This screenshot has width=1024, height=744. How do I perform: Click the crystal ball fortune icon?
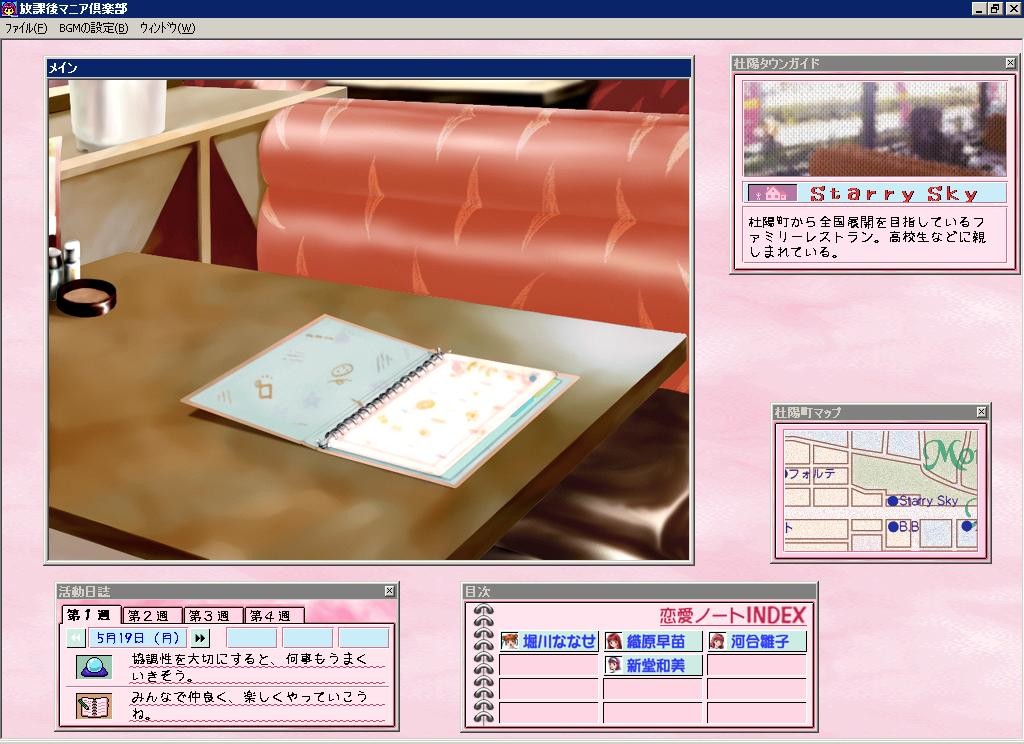coord(94,667)
